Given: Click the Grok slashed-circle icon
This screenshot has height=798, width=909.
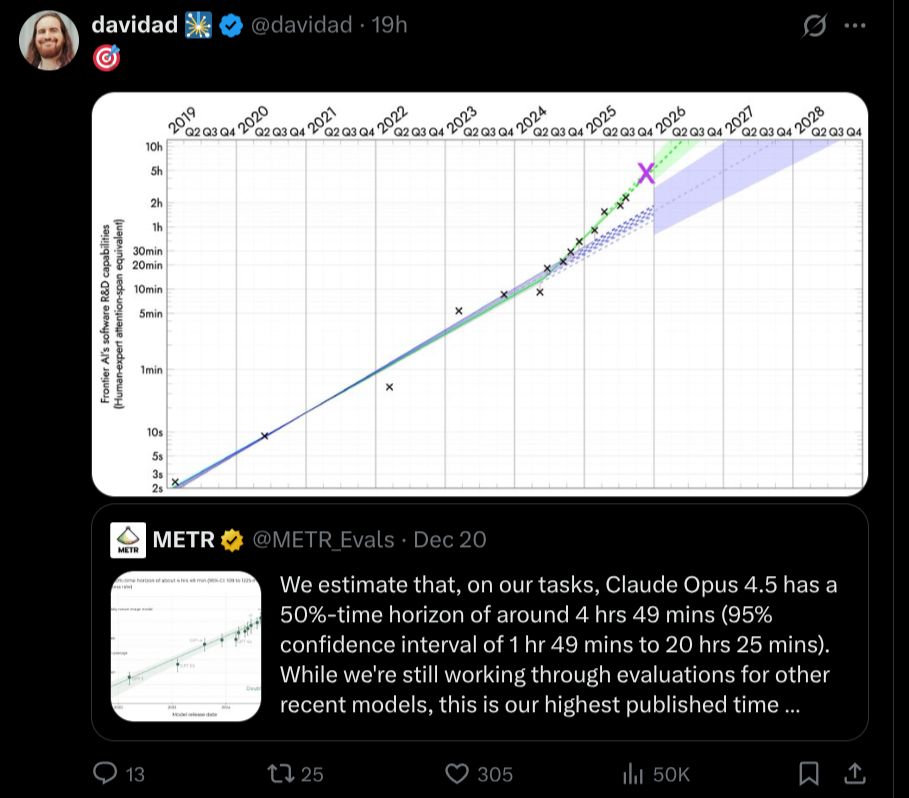Looking at the screenshot, I should coord(816,27).
